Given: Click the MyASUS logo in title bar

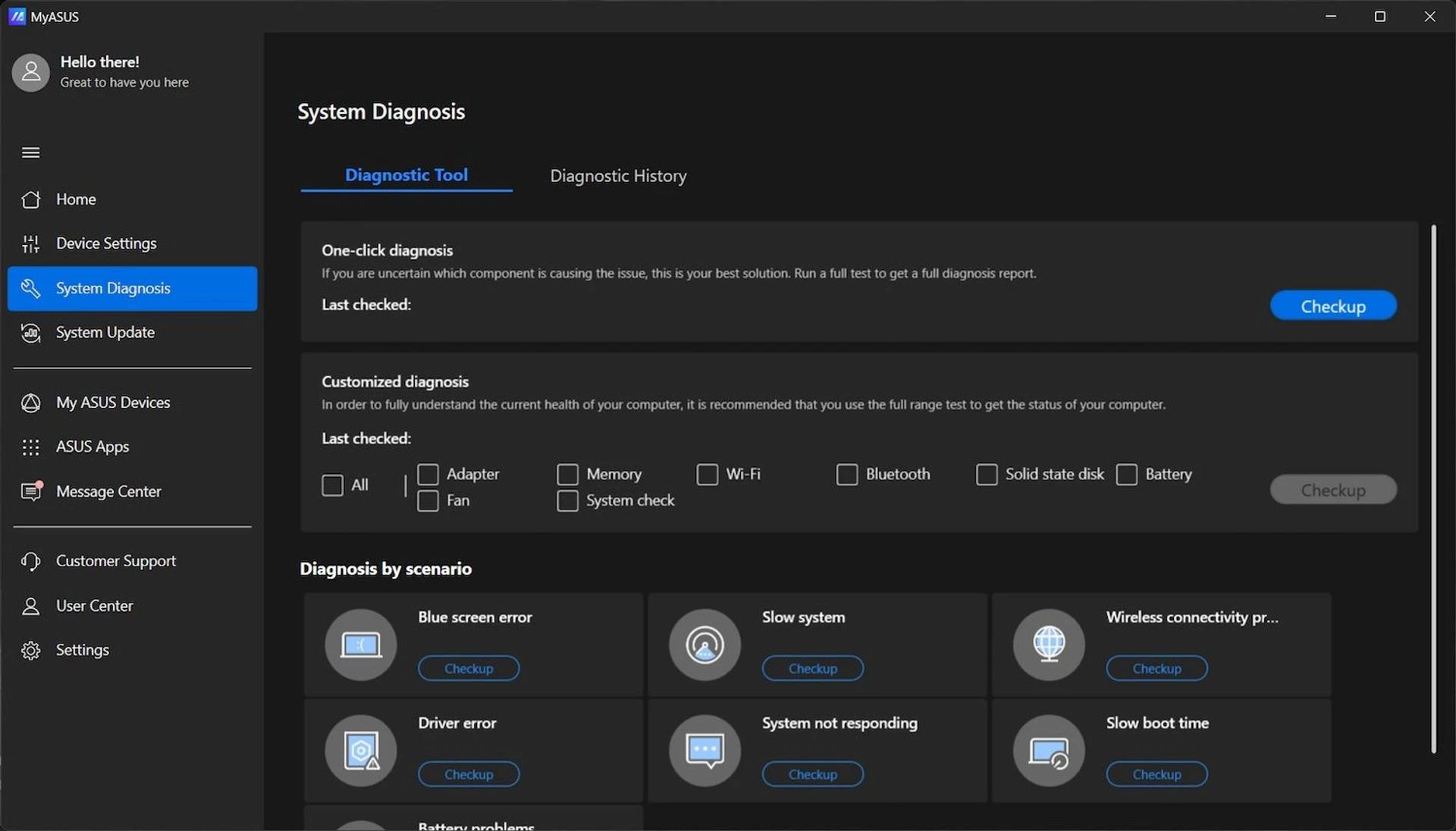Looking at the screenshot, I should [17, 16].
